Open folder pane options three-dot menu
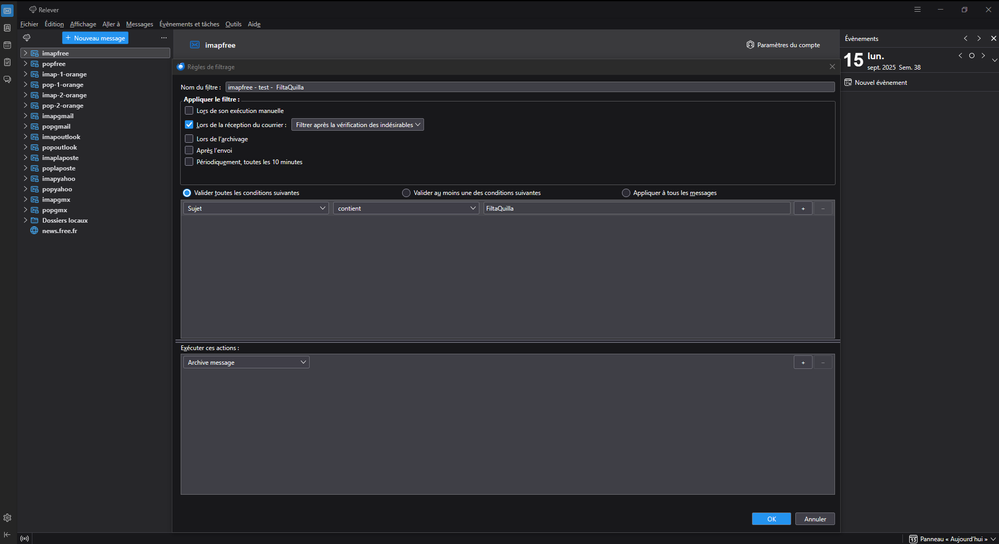This screenshot has width=999, height=544. click(x=163, y=38)
